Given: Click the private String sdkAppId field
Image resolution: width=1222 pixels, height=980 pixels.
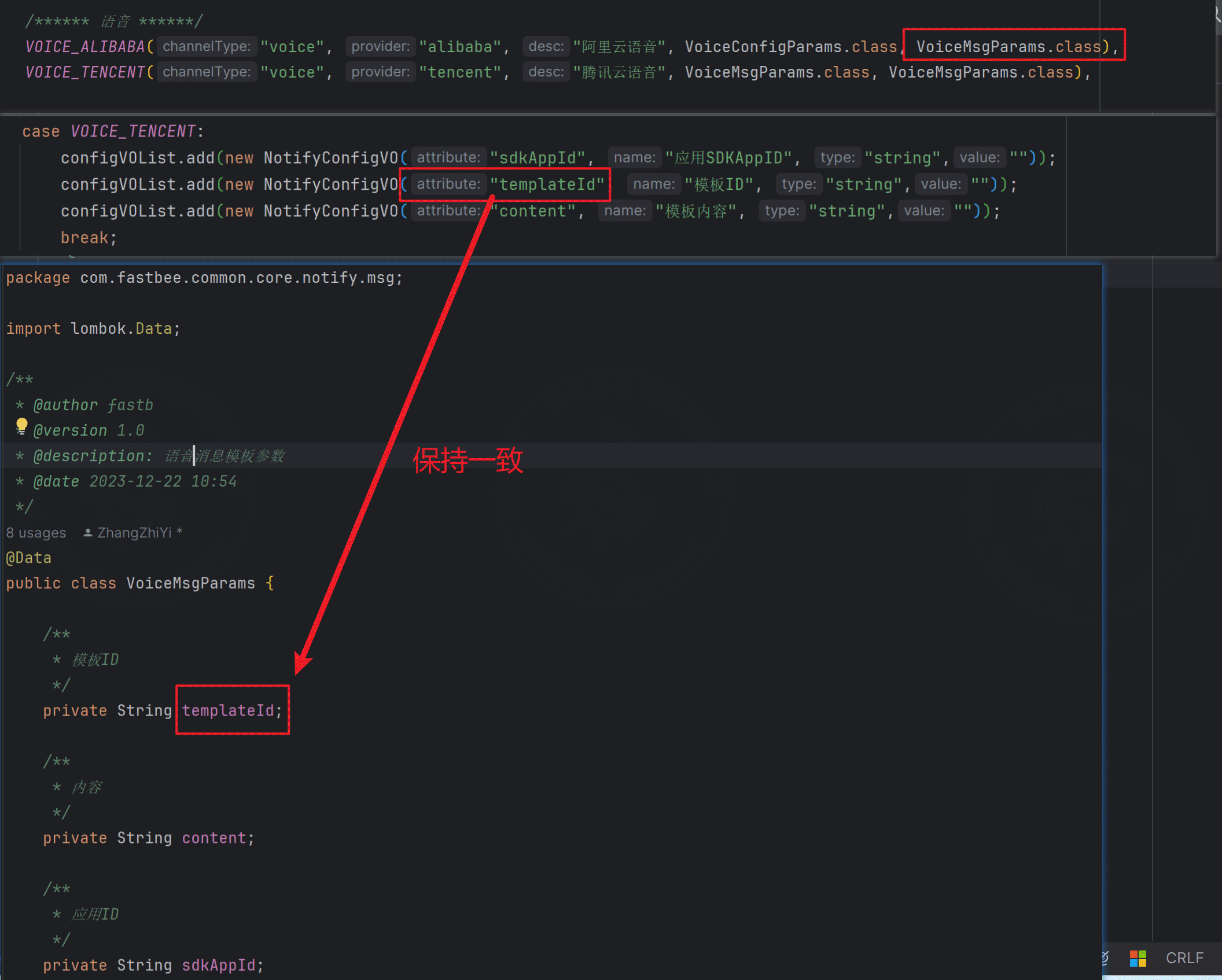Looking at the screenshot, I should click(153, 966).
